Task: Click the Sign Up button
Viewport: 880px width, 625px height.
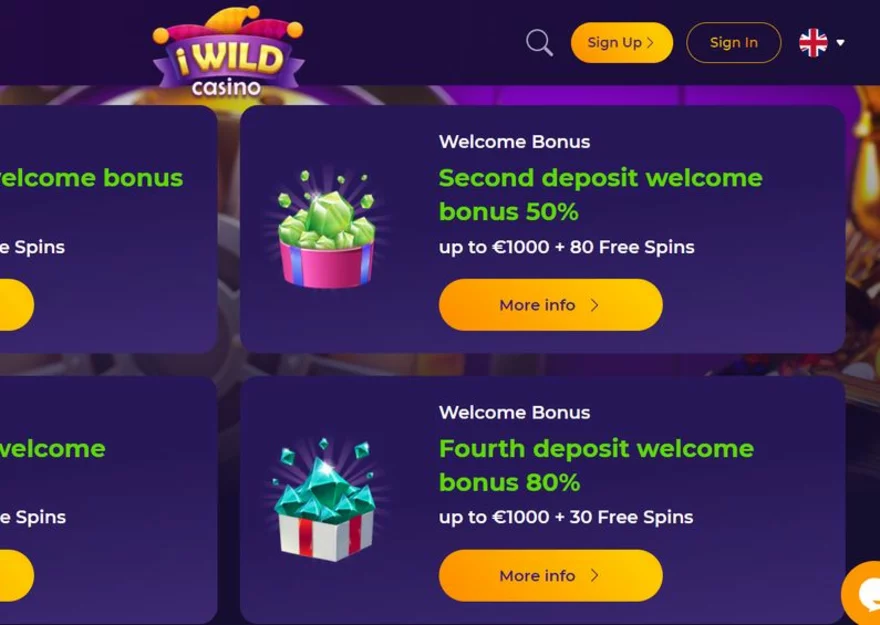Action: (x=622, y=43)
